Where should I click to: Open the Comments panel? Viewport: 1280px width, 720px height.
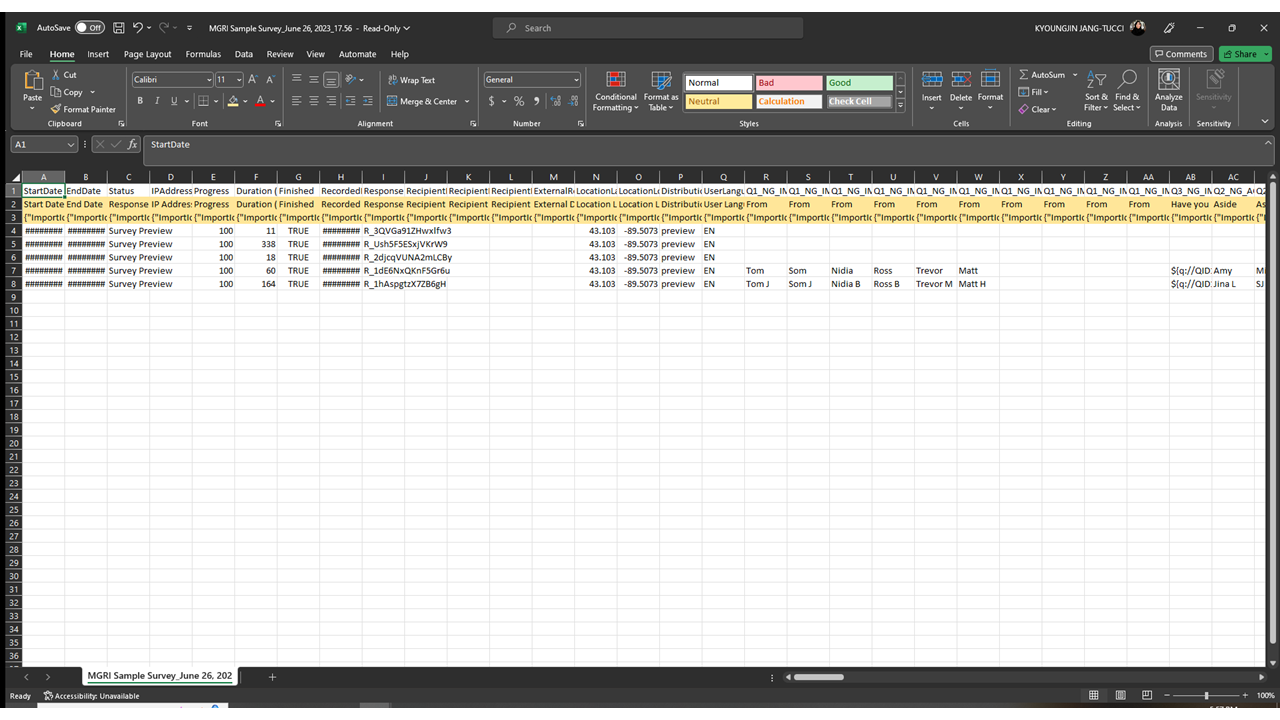pos(1181,53)
